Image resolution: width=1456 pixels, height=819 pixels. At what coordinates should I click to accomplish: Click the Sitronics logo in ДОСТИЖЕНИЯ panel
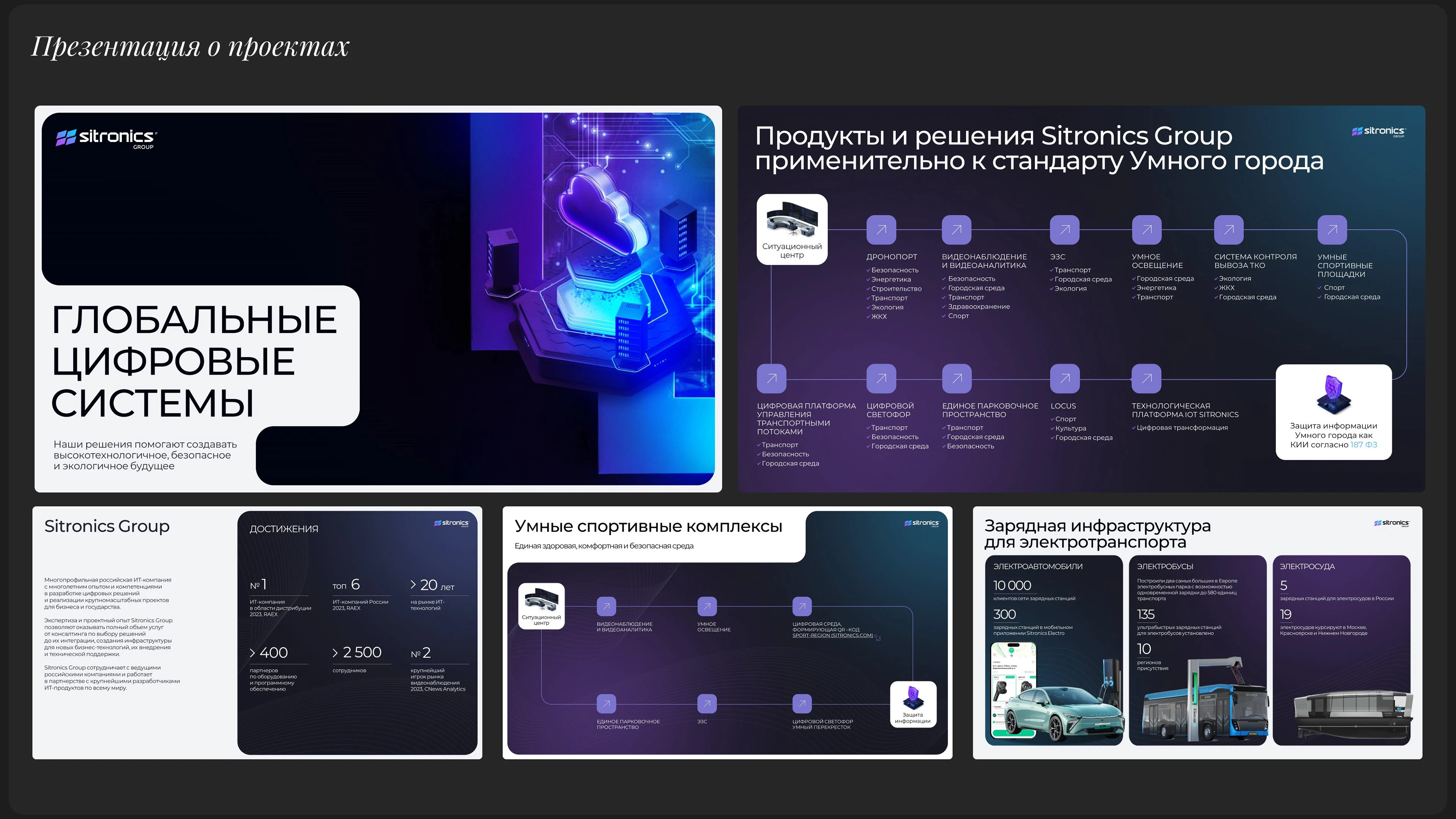(451, 523)
